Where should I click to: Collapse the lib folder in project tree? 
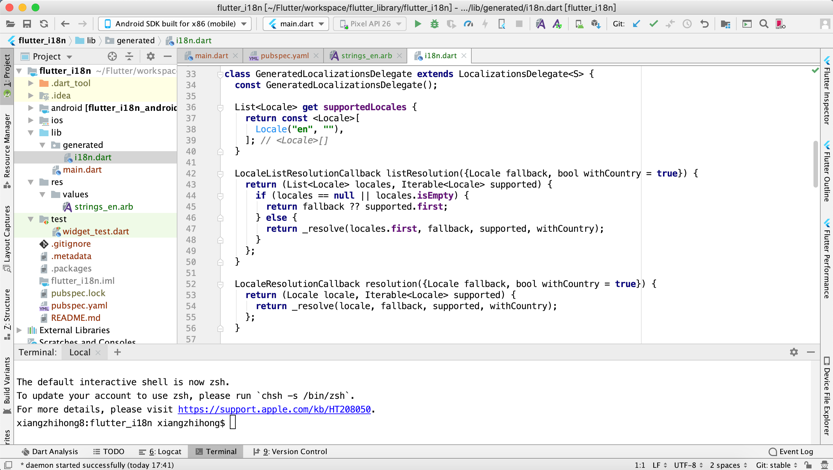tap(31, 133)
